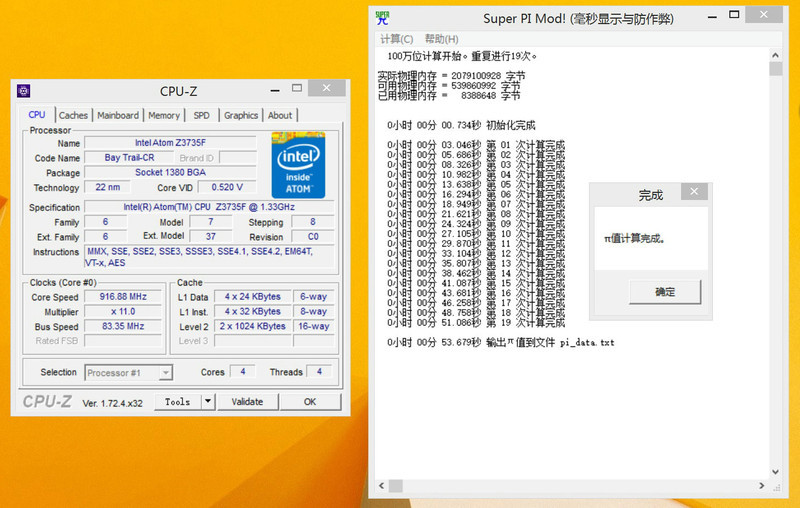This screenshot has width=800, height=508.
Task: Click the version text Ver. 1.72.4.x32
Action: coord(112,403)
